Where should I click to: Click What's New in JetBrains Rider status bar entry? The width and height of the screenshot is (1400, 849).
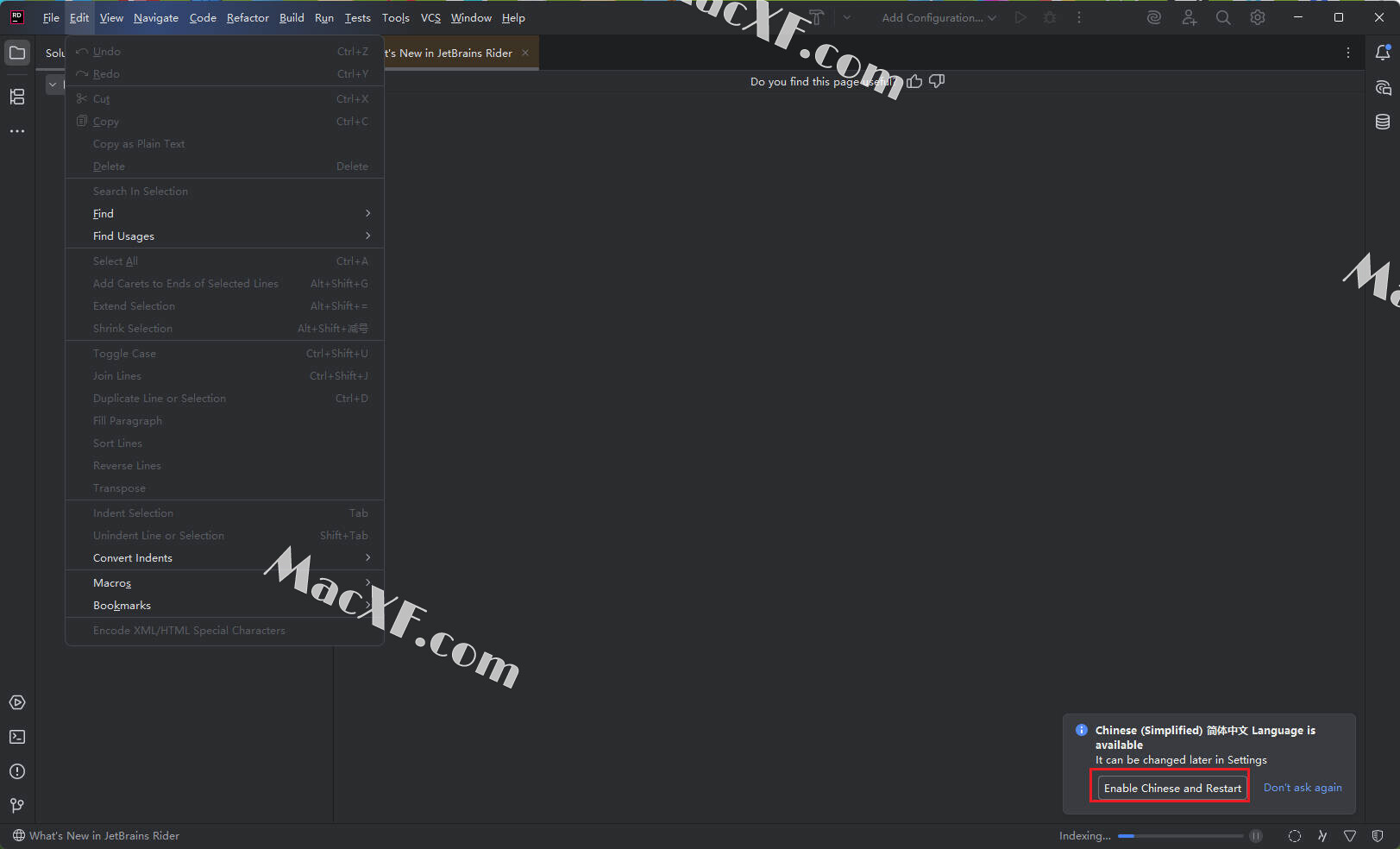pyautogui.click(x=96, y=836)
